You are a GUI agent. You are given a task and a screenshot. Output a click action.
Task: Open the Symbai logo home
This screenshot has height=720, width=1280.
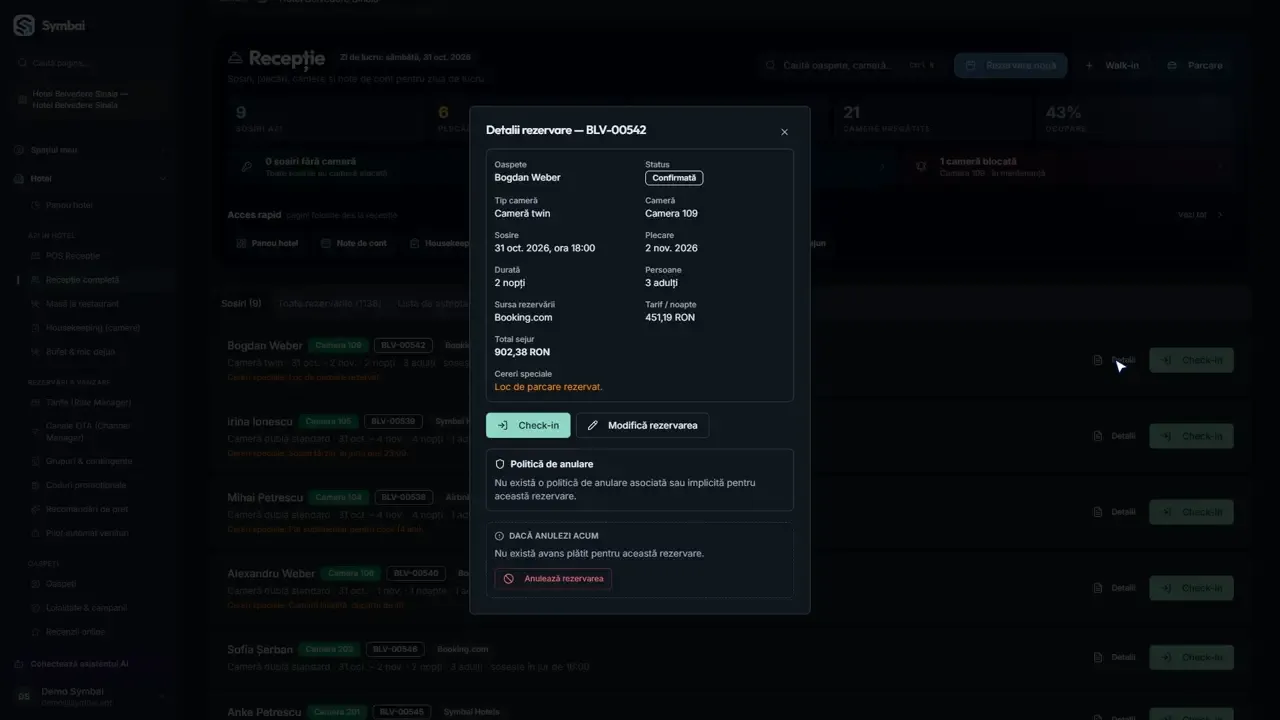[50, 26]
